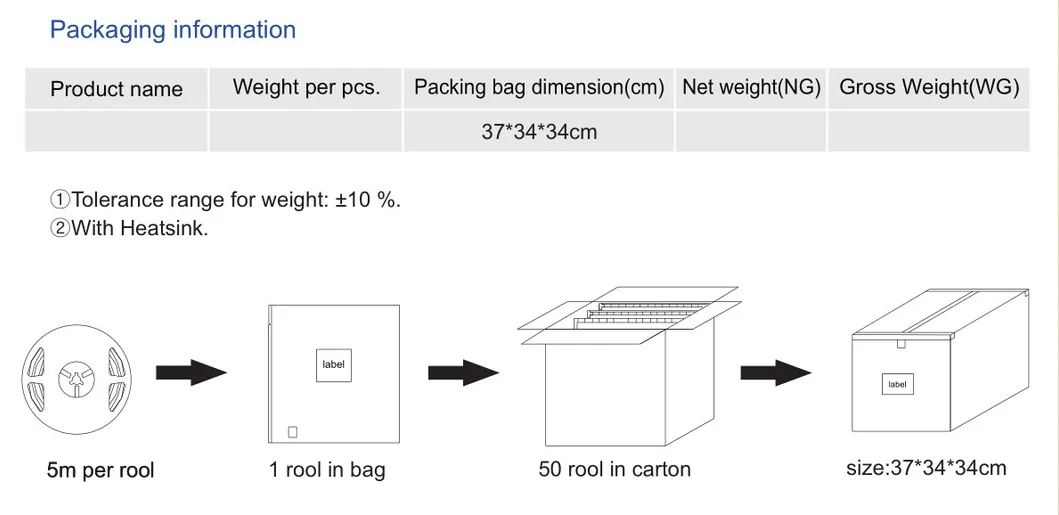The height and width of the screenshot is (515, 1059).
Task: Click the Net weight(NG) header
Action: pos(751,87)
